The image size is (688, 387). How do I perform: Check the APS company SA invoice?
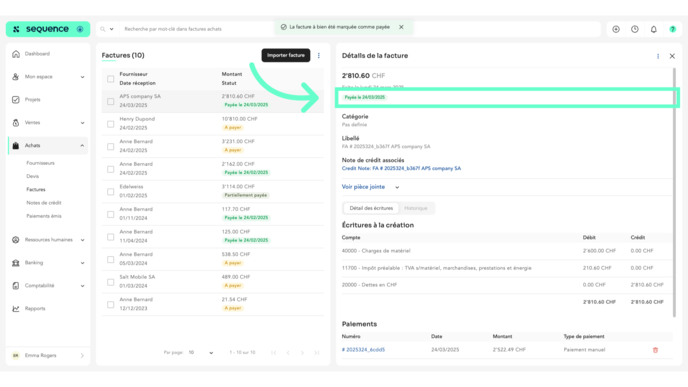[111, 102]
